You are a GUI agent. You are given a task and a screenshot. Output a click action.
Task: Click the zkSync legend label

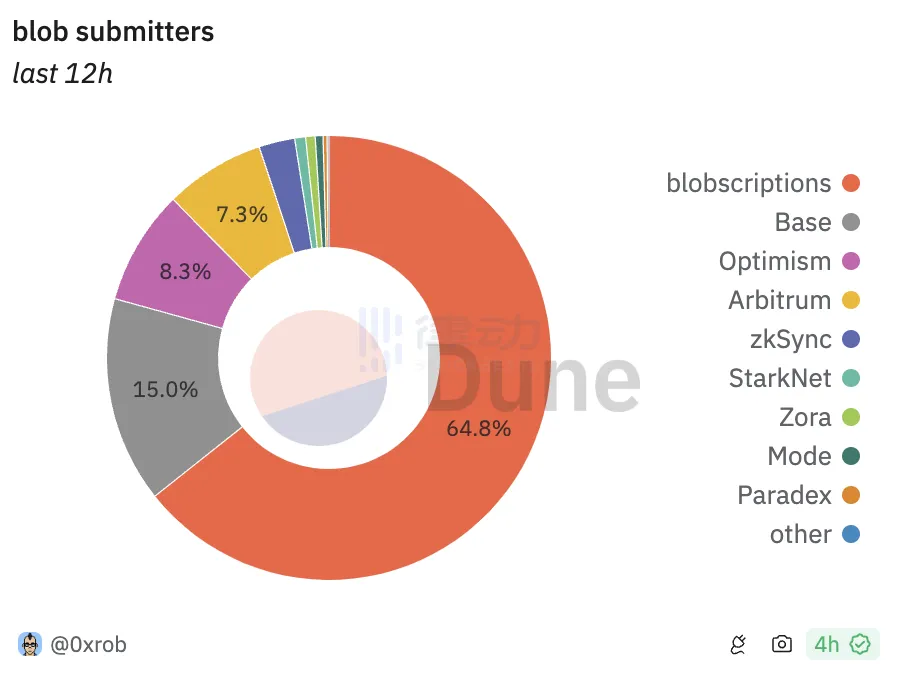(790, 339)
